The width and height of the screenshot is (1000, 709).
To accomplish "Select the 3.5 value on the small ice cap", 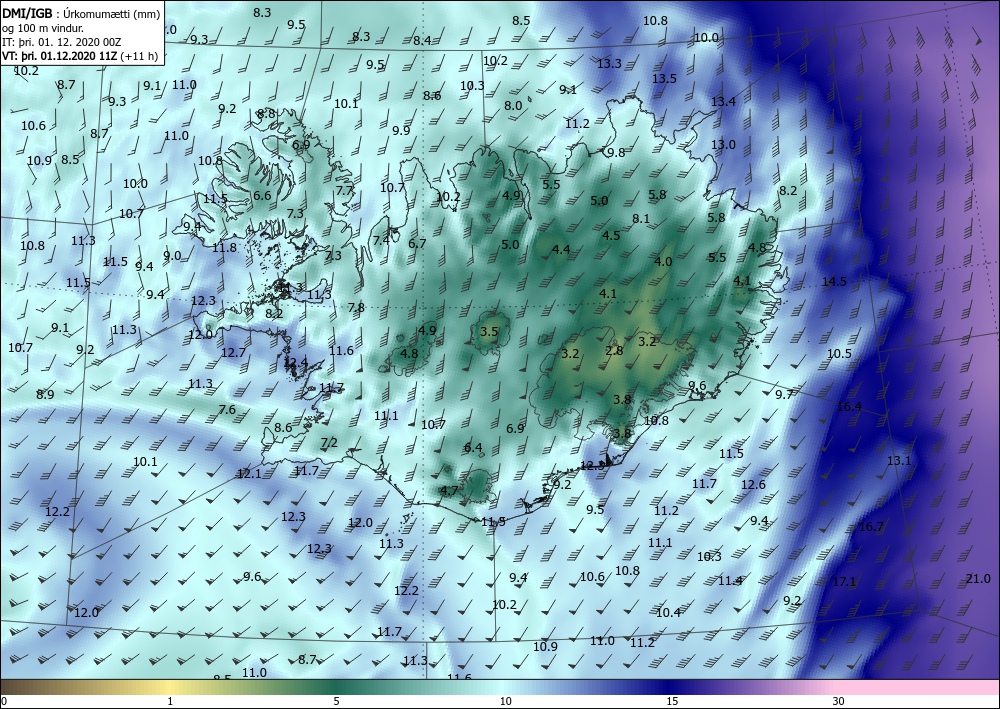I will [x=489, y=332].
